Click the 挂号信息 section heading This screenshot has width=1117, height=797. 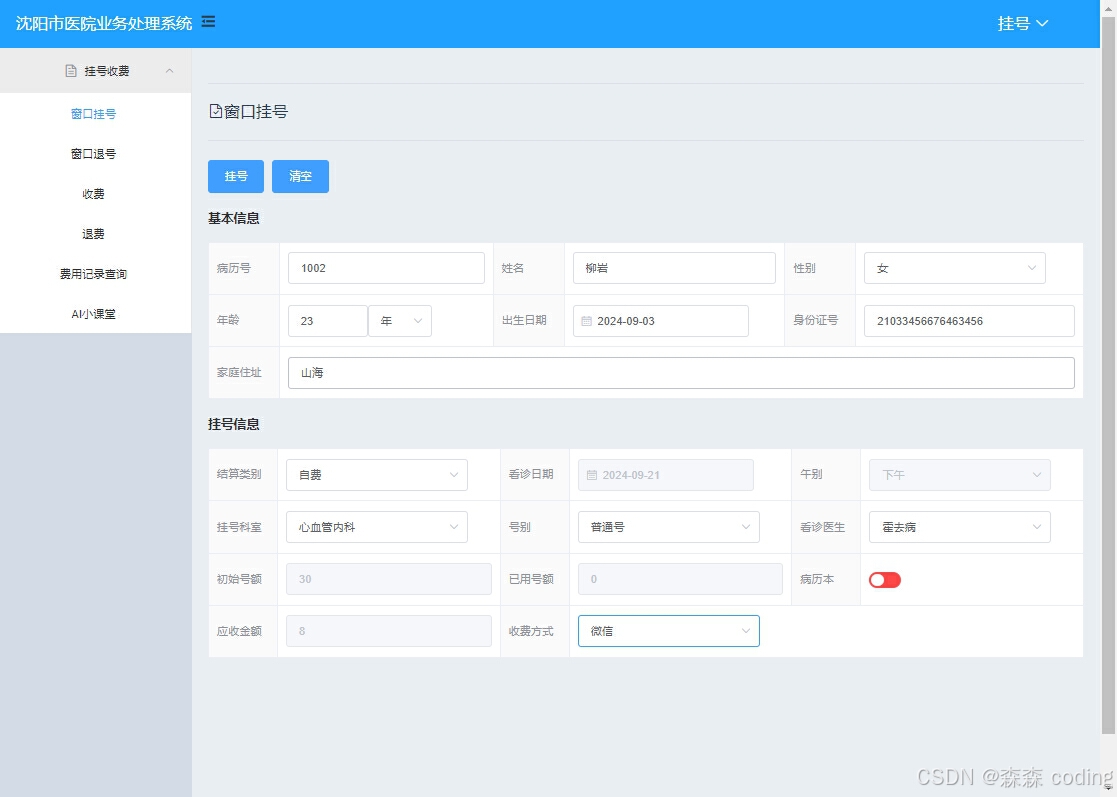[x=234, y=424]
